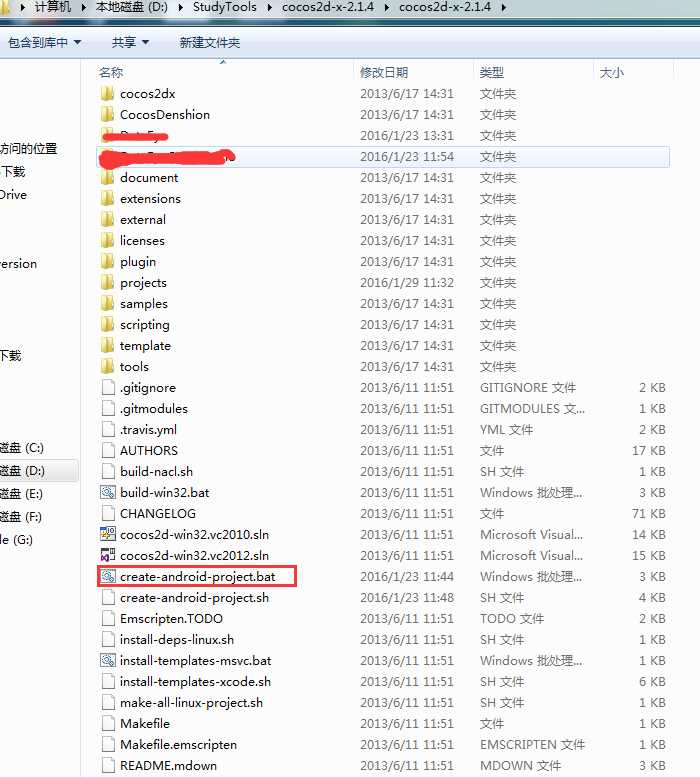Open the cocos2dx folder icon
Viewport: 700px width, 778px height.
point(107,94)
